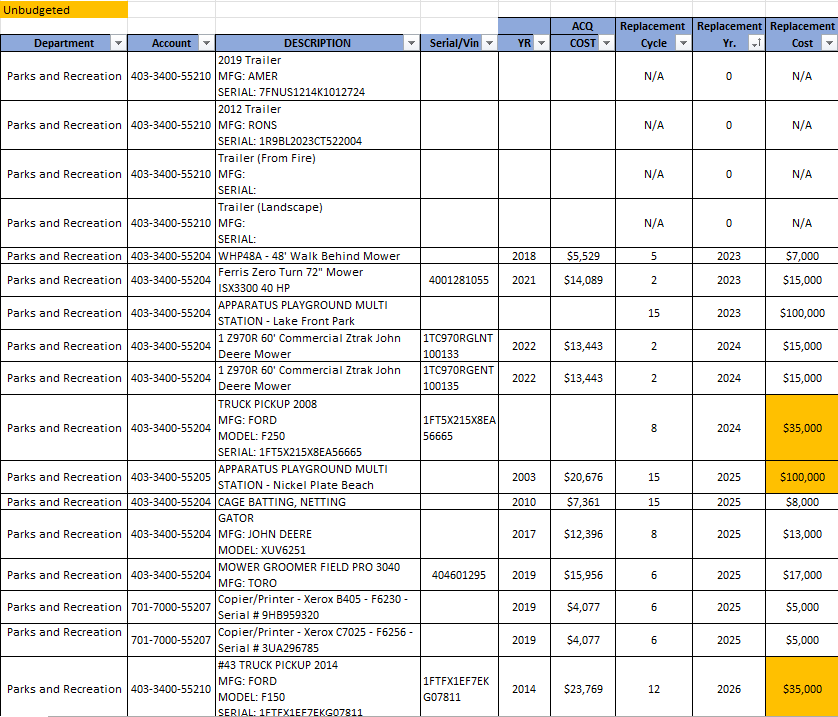Select the 2026 replacement year cell
This screenshot has width=838, height=717.
pos(729,688)
